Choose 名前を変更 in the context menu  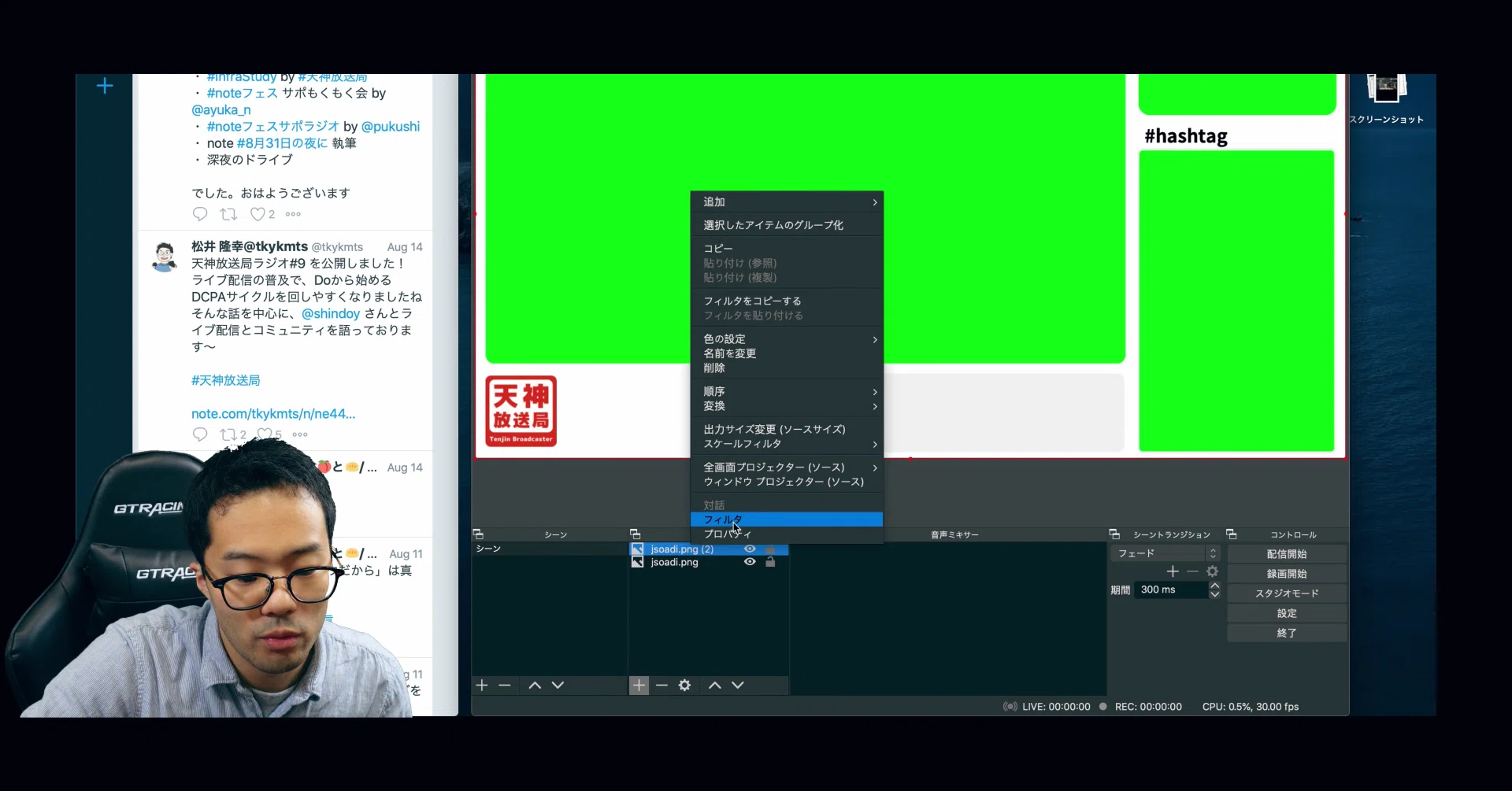[787, 353]
